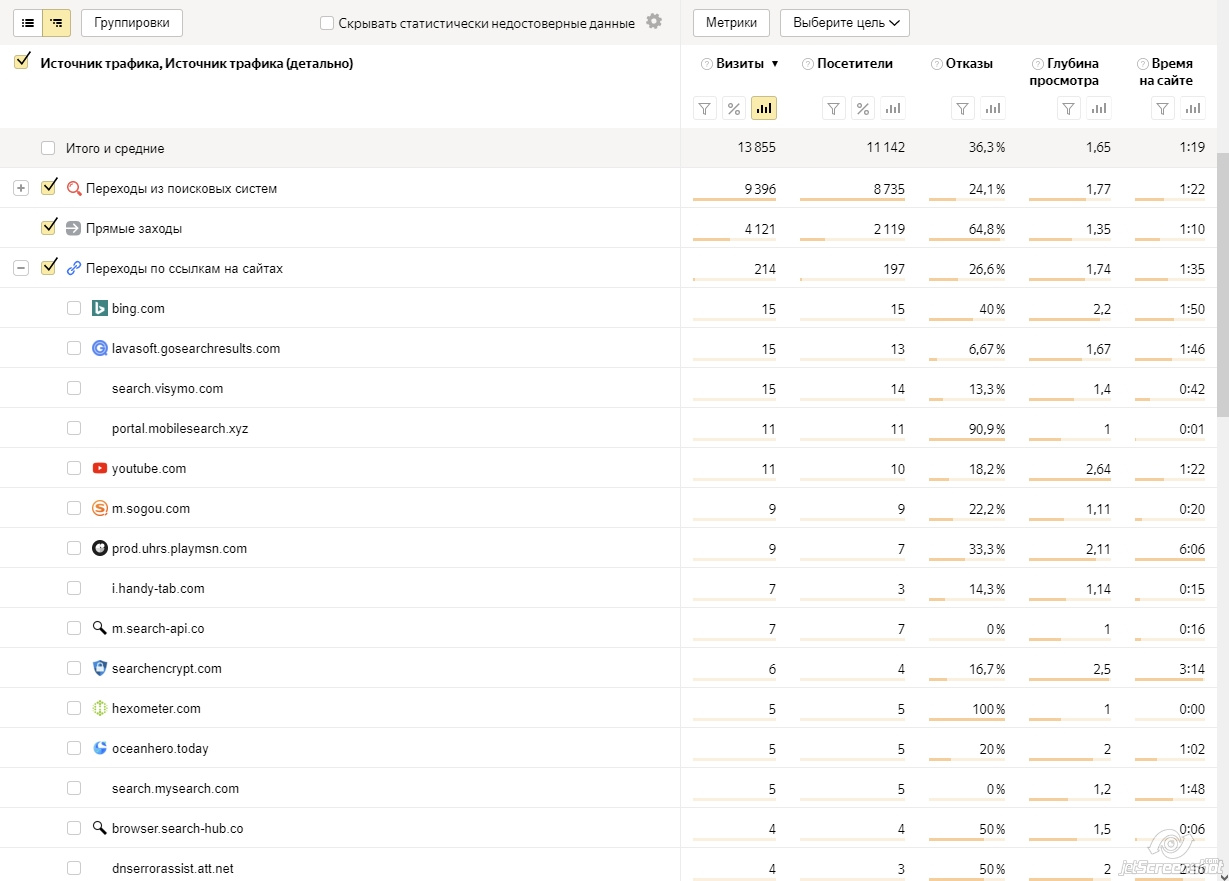This screenshot has height=881, width=1229.
Task: Uncheck the Прямые заходы checkbox
Action: click(x=48, y=228)
